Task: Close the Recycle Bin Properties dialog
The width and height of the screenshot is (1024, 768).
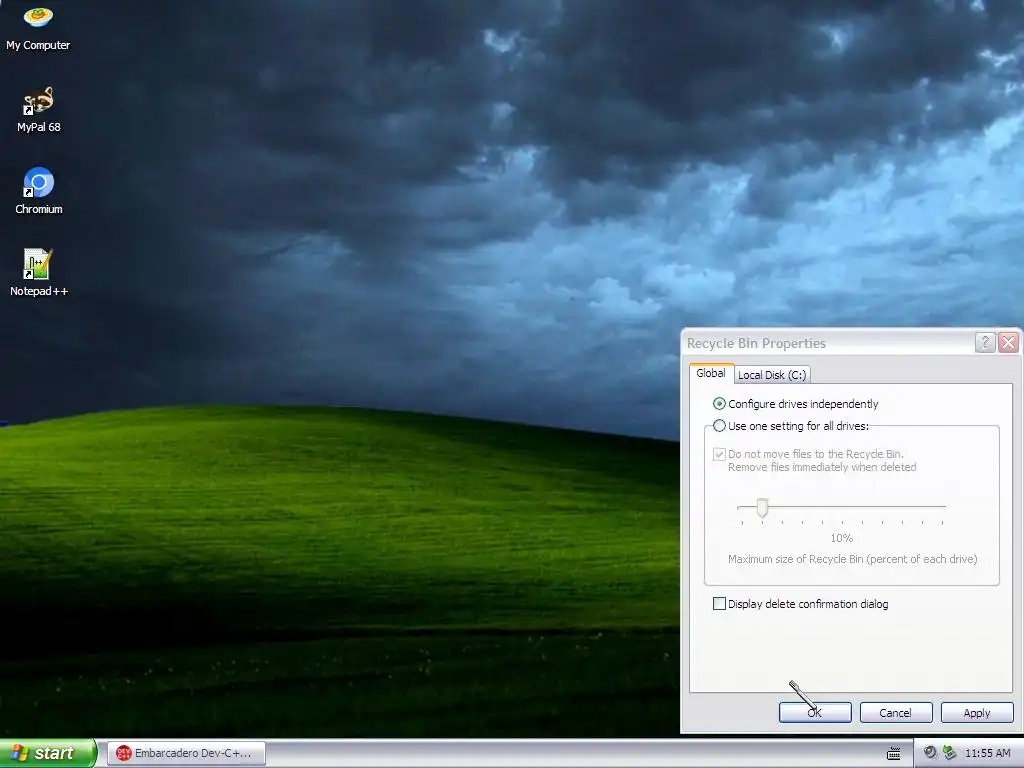Action: click(x=1008, y=342)
